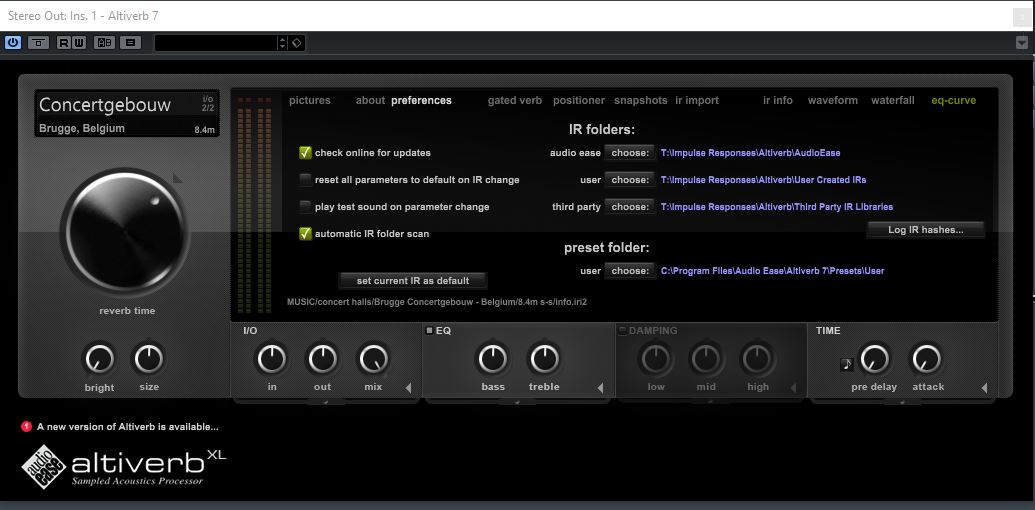Click the attack knob
The image size is (1035, 510).
(927, 359)
